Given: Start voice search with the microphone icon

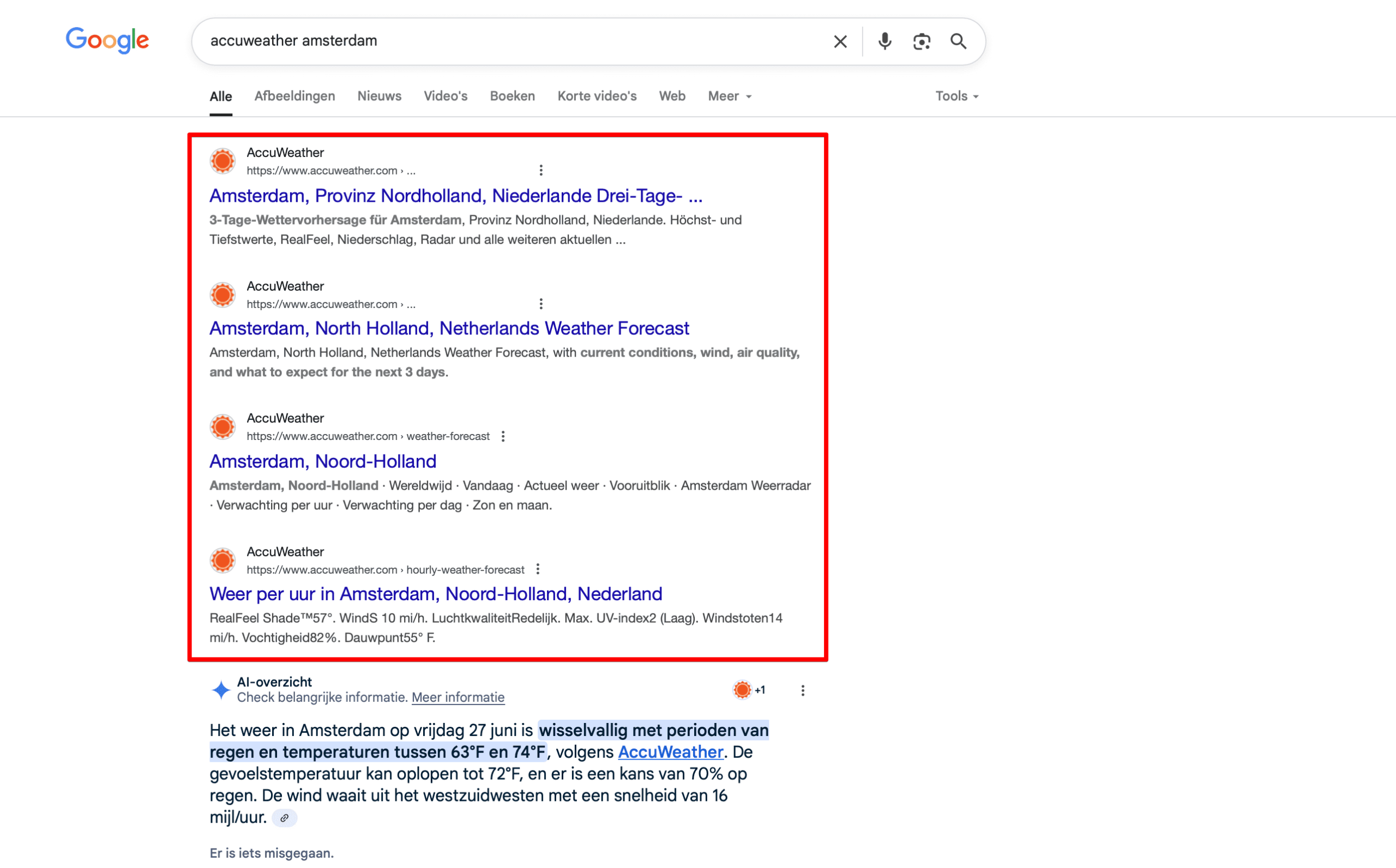Looking at the screenshot, I should [x=884, y=41].
